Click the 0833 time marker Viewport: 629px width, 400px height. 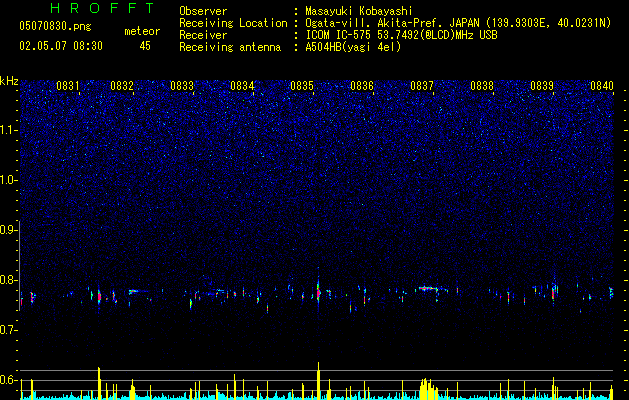pos(182,86)
